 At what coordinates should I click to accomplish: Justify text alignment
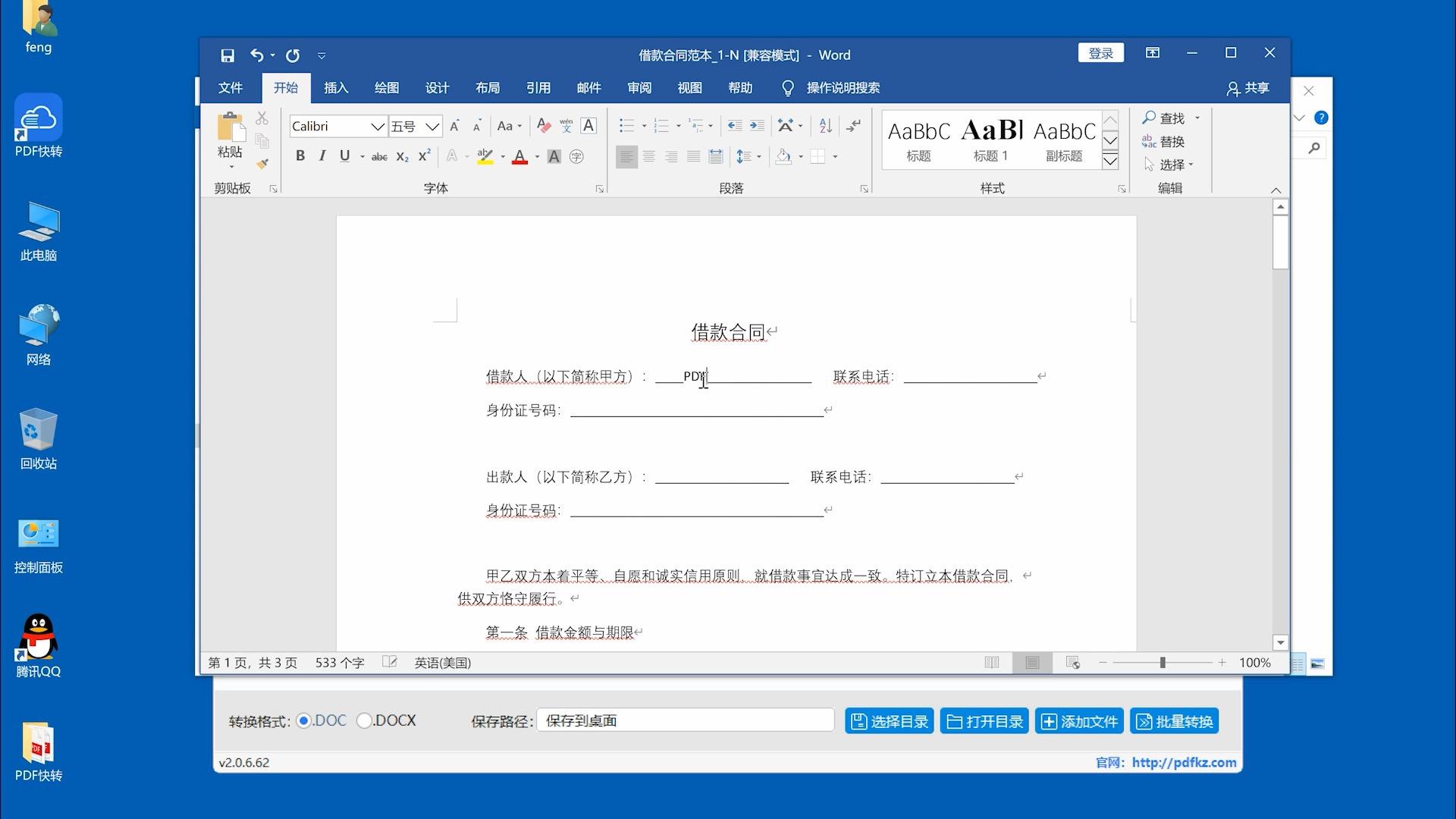693,157
